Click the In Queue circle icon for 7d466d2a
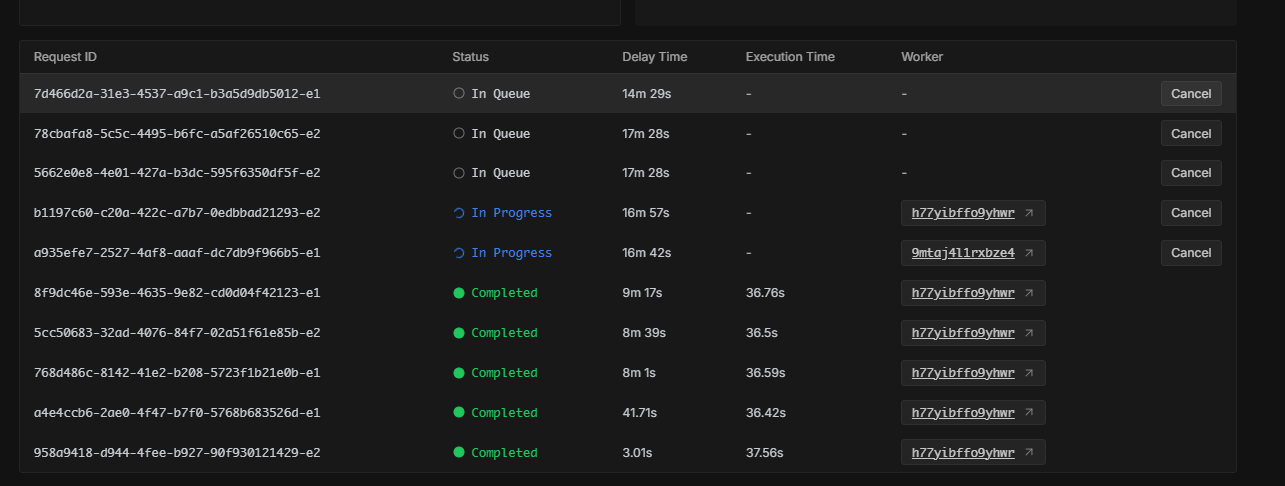The image size is (1285, 486). coord(459,93)
